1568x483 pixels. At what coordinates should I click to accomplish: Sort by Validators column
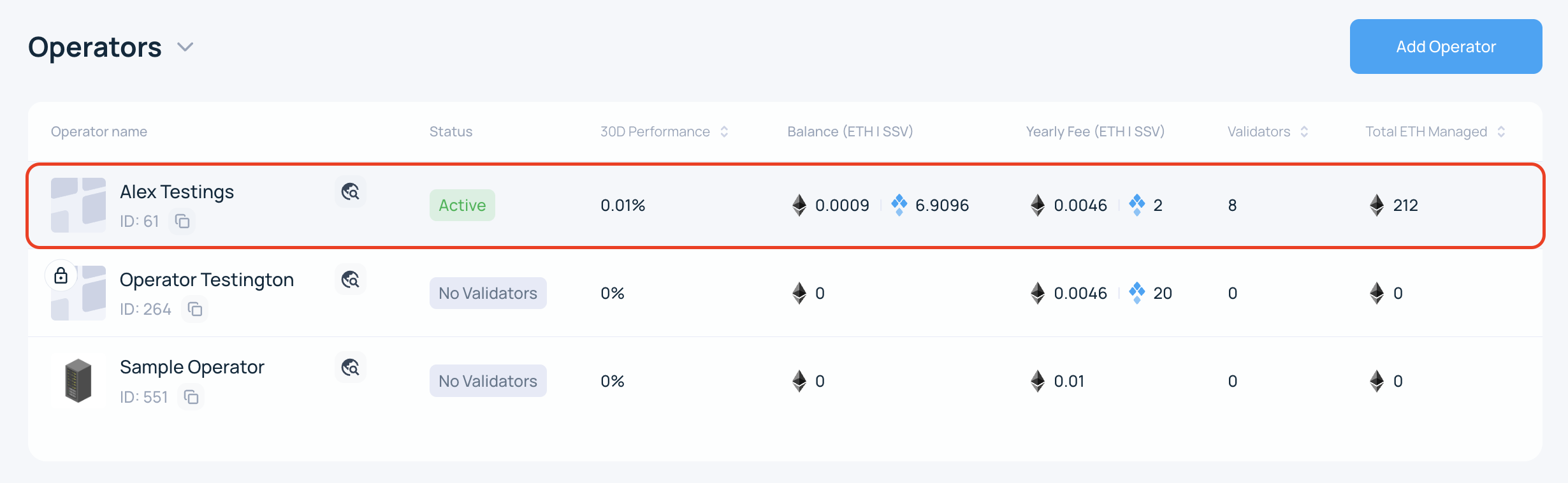1304,131
